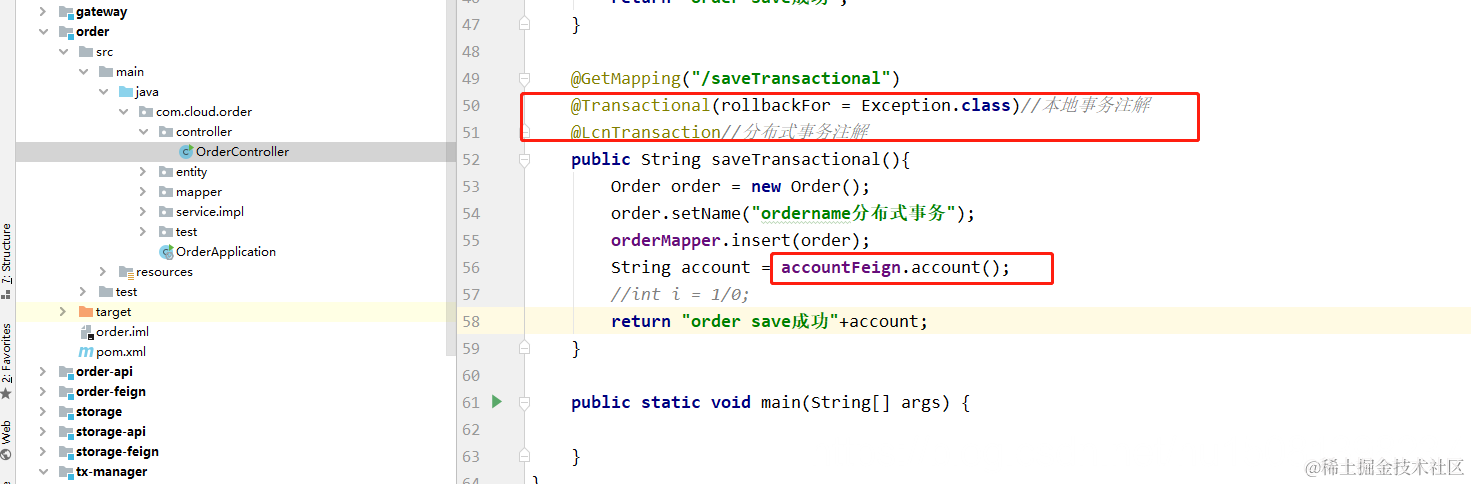The image size is (1471, 484).
Task: Click the fold marker on line 52
Action: [x=524, y=160]
